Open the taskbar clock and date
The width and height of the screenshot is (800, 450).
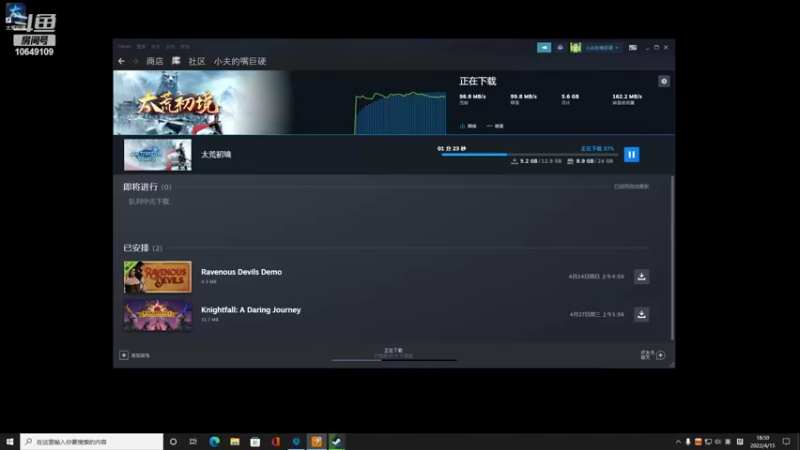762,442
